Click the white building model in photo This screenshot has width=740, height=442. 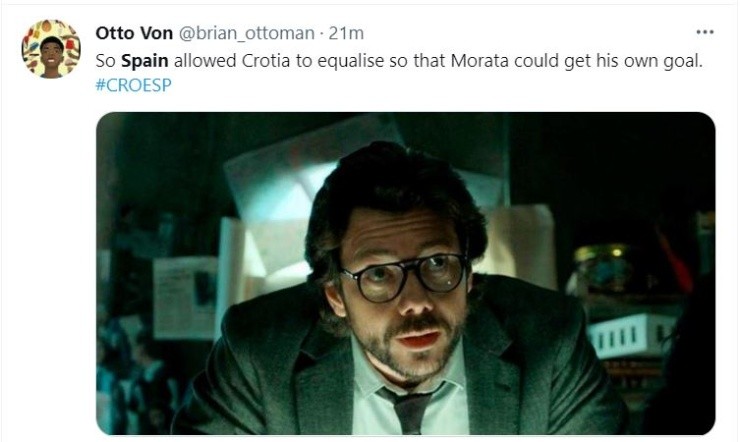(x=632, y=336)
